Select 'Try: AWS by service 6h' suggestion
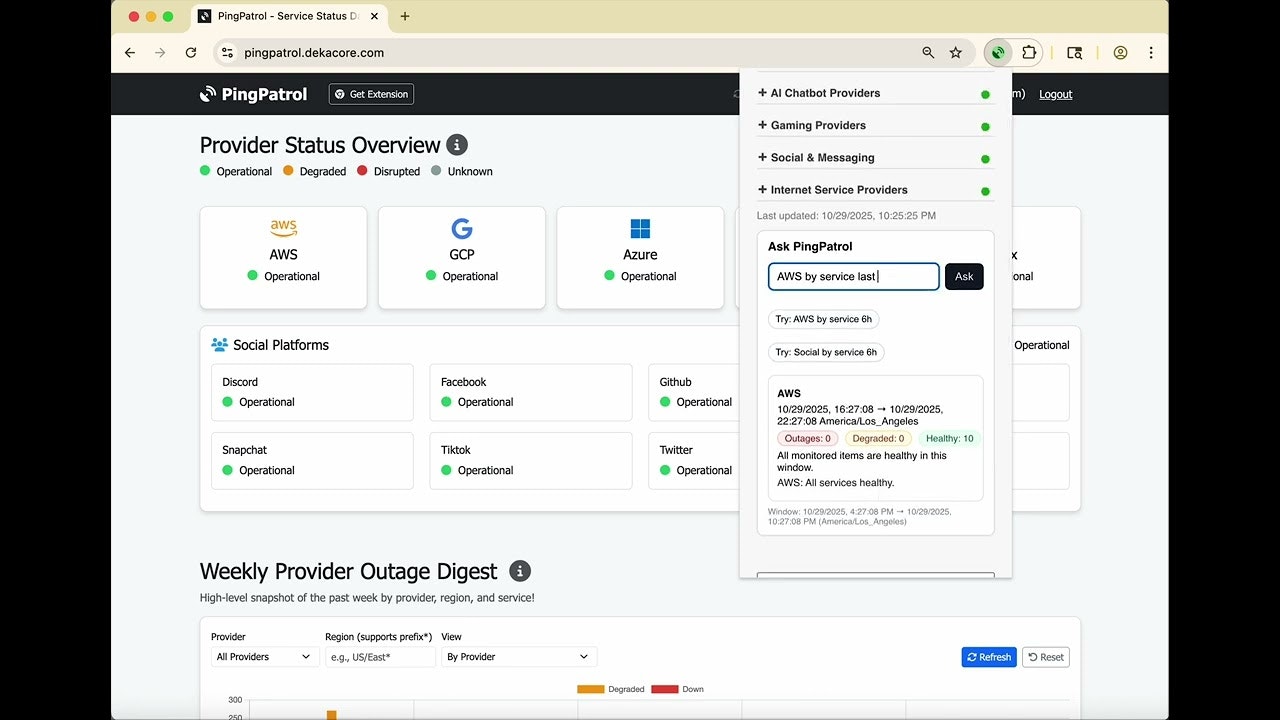 (824, 320)
